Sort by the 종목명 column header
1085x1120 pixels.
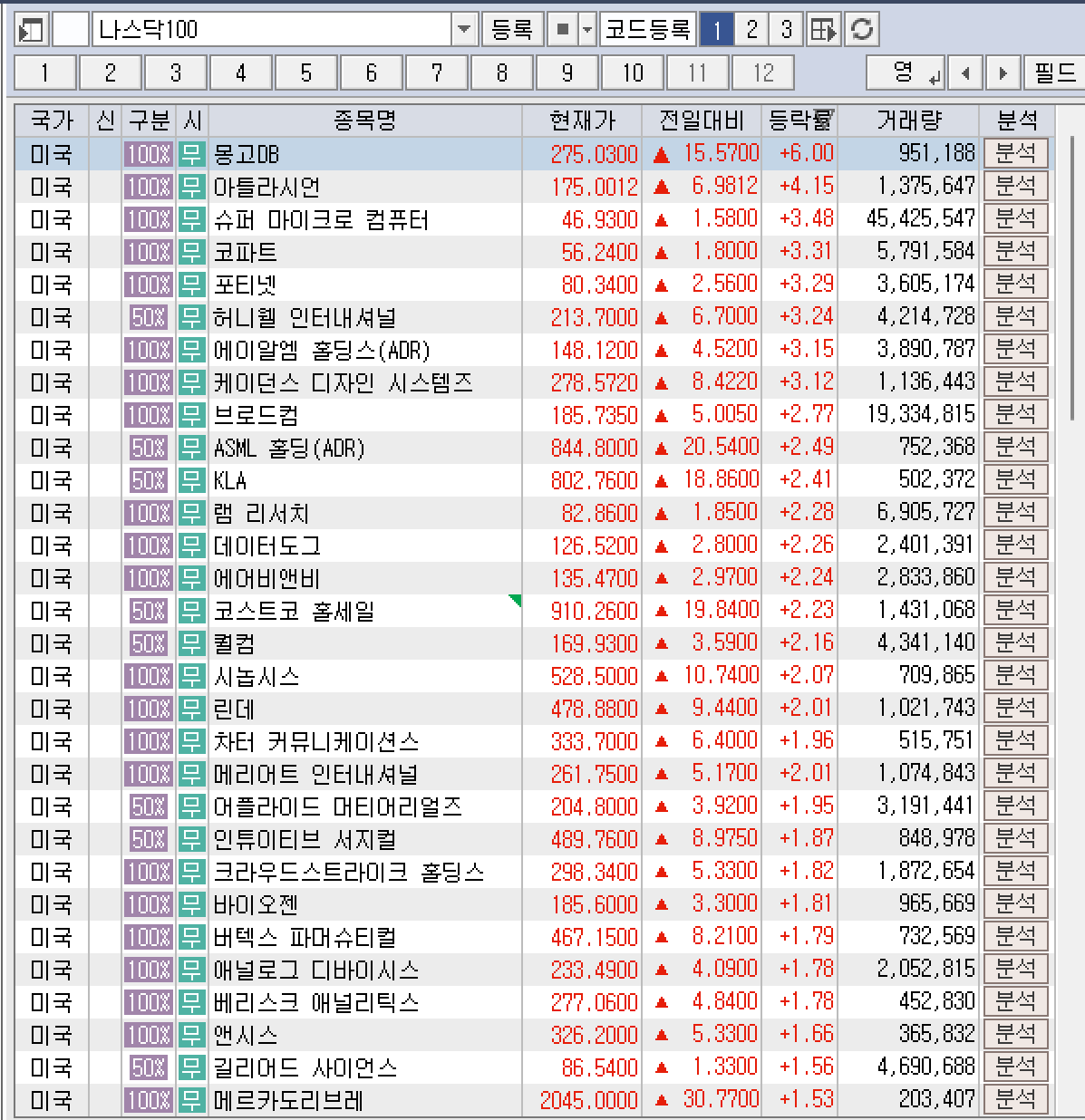pos(365,120)
